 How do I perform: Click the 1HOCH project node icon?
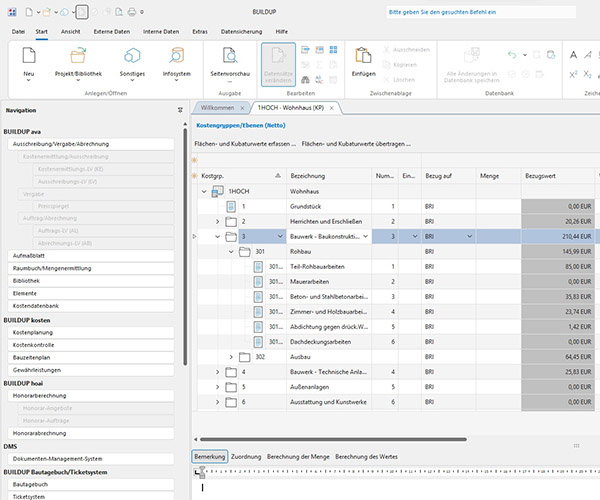pos(218,191)
